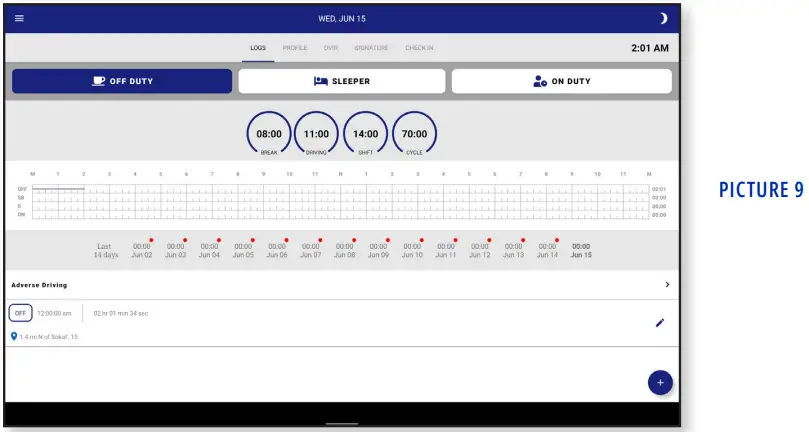
Task: Open the CHECK IN tab
Action: tap(419, 48)
